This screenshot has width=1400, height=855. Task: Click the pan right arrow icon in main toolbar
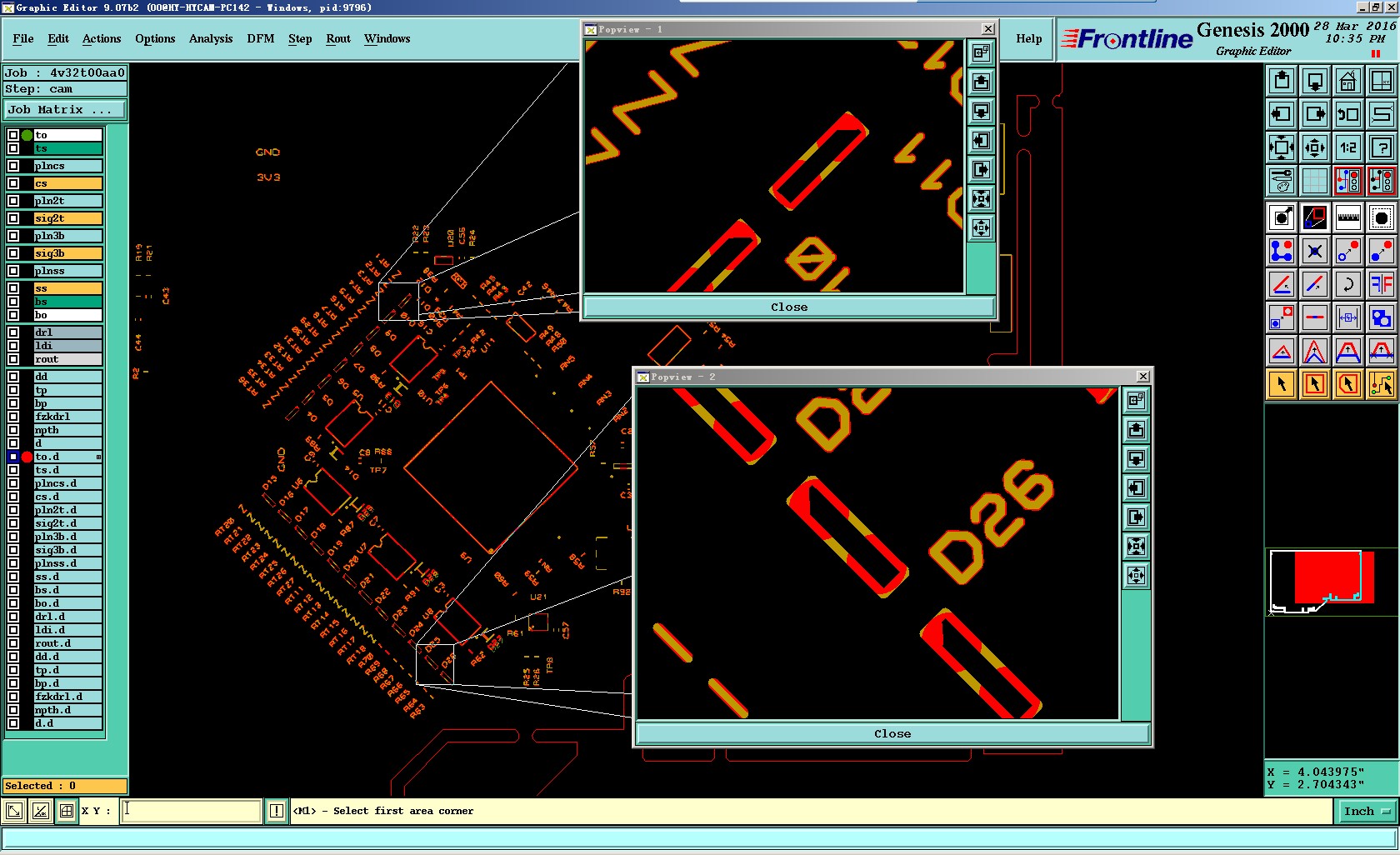coord(1315,114)
